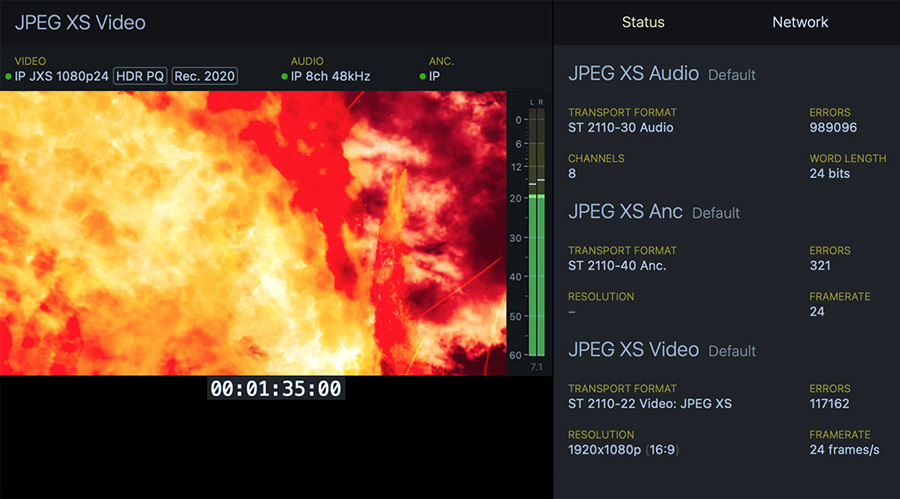This screenshot has height=499, width=900.
Task: Click the word length value 24 bits
Action: 829,173
